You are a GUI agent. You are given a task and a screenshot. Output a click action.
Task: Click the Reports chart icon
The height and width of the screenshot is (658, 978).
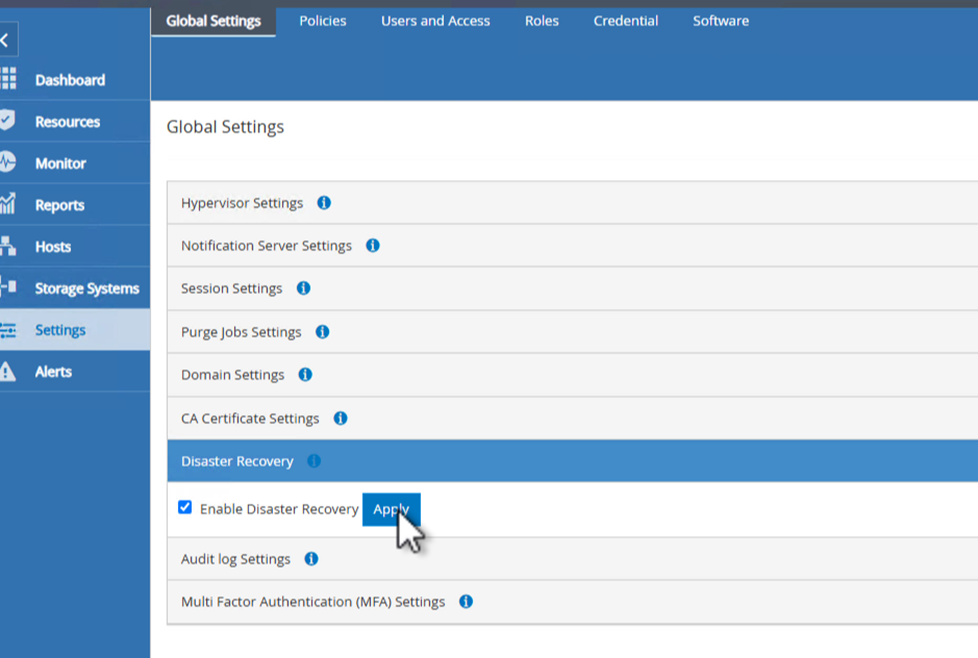tap(8, 204)
